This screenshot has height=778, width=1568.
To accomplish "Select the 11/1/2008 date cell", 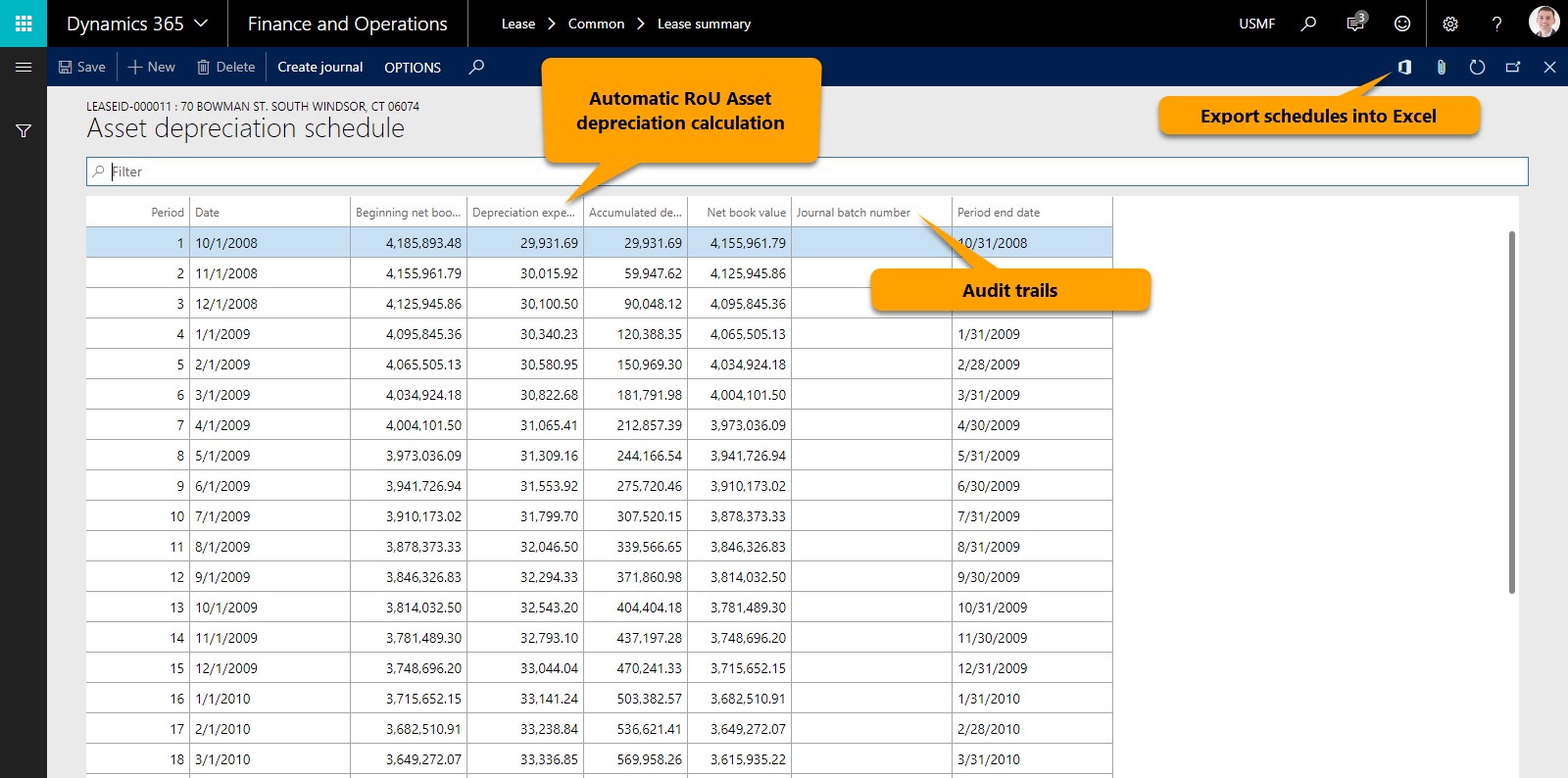I will point(269,273).
